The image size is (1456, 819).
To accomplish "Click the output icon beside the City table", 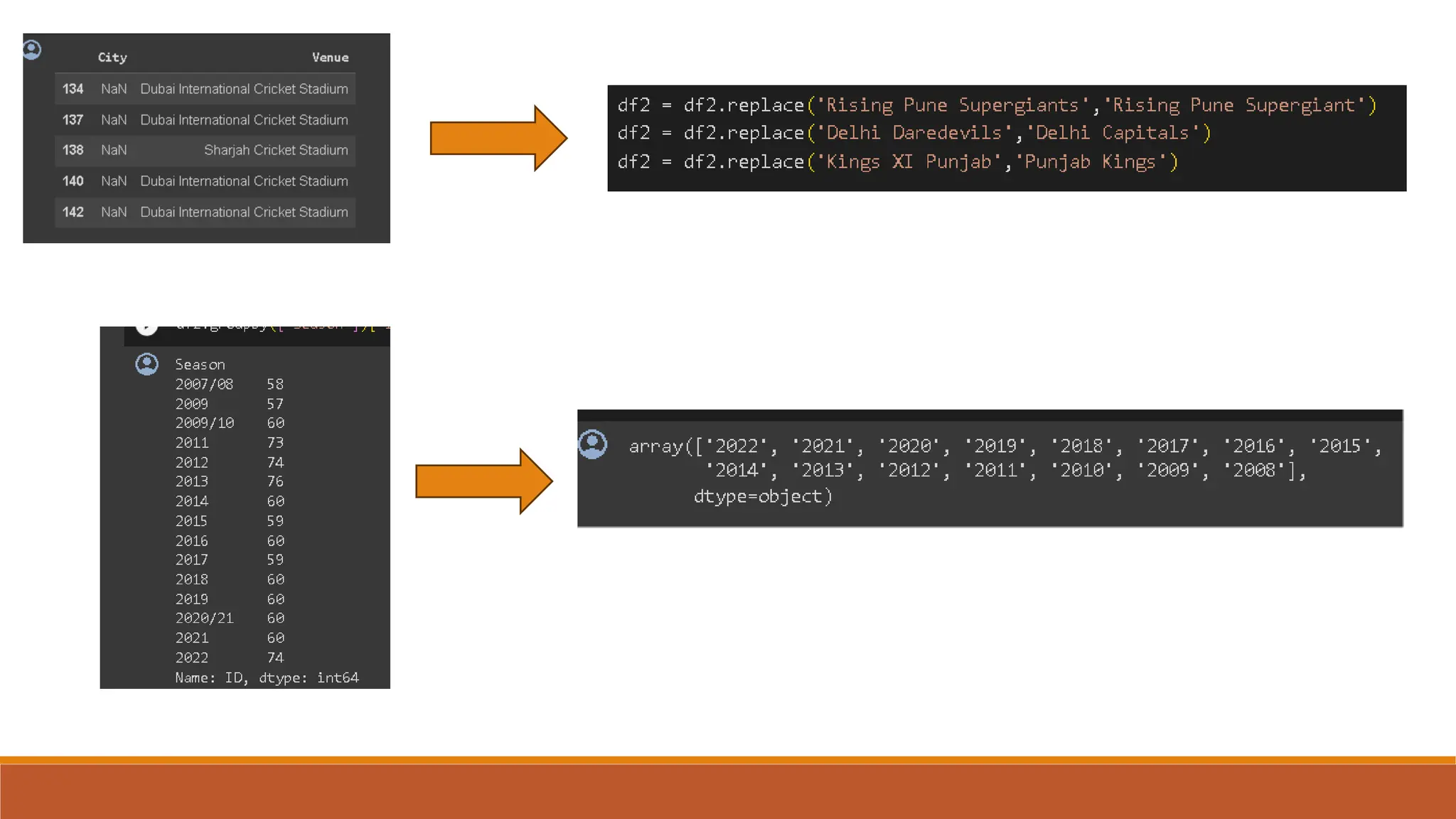I will 32,50.
